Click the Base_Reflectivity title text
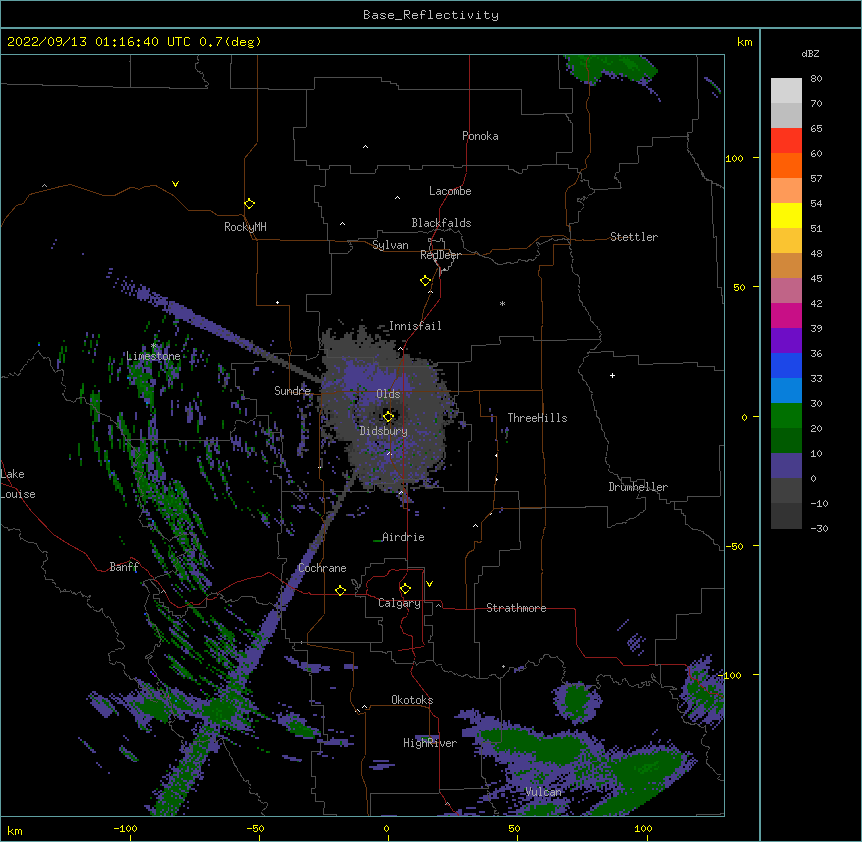The height and width of the screenshot is (842, 862). (431, 15)
